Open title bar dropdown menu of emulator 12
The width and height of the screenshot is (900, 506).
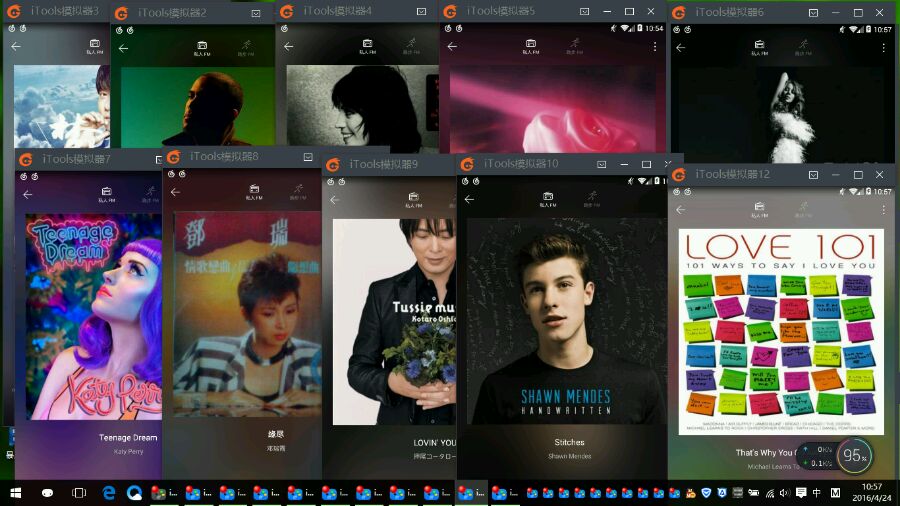pyautogui.click(x=813, y=174)
